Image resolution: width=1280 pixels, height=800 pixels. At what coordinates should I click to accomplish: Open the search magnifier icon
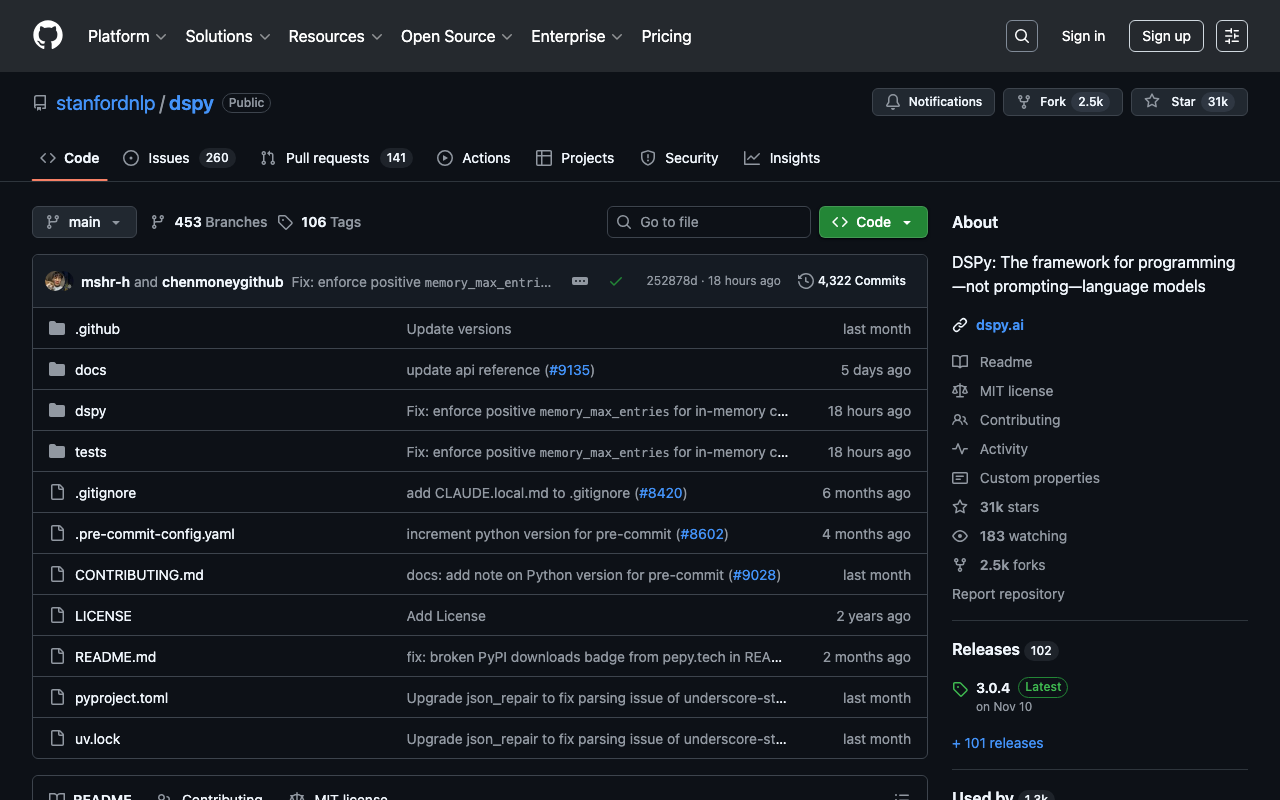[1021, 36]
